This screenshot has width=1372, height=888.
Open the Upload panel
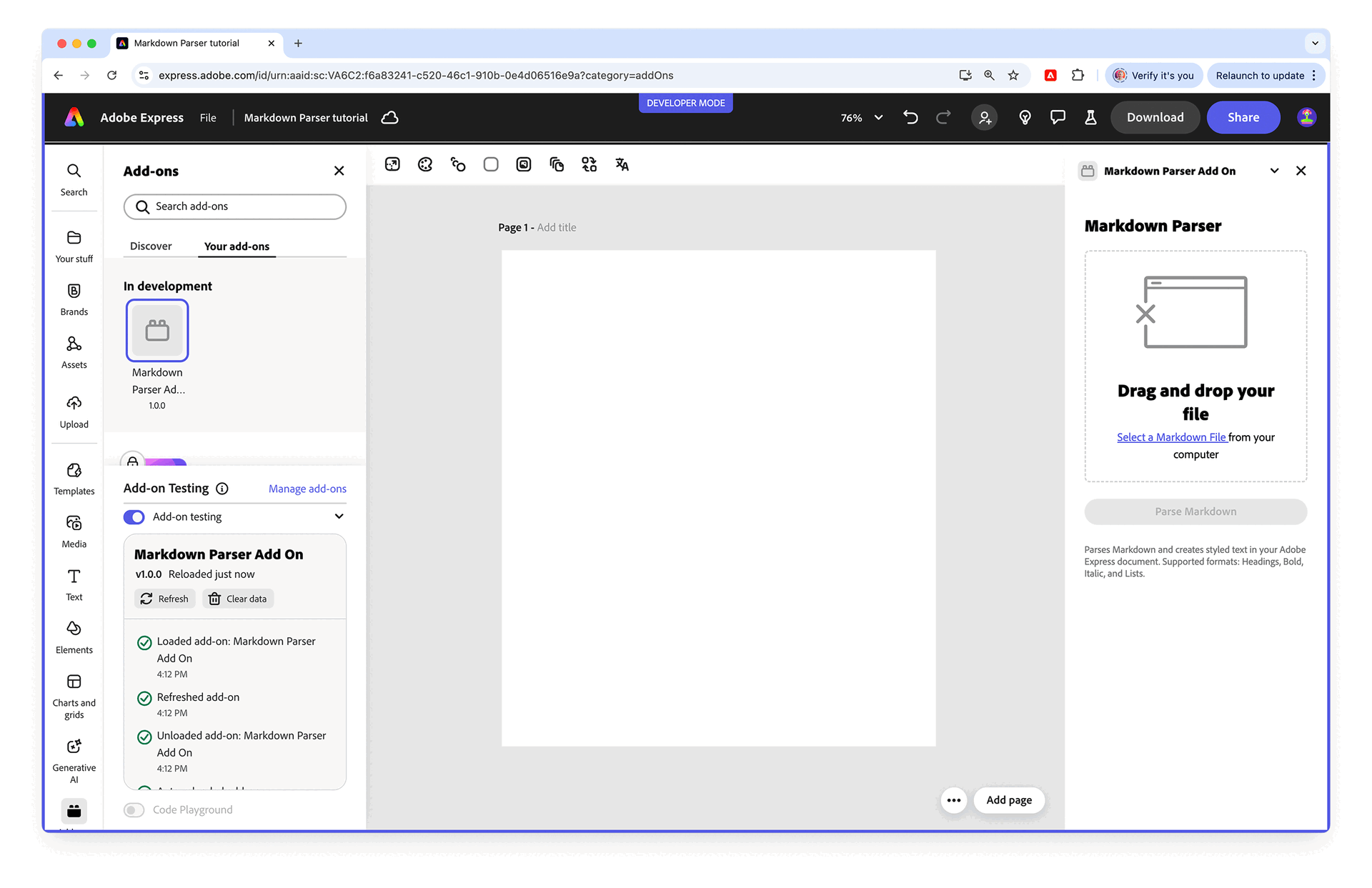tap(74, 411)
